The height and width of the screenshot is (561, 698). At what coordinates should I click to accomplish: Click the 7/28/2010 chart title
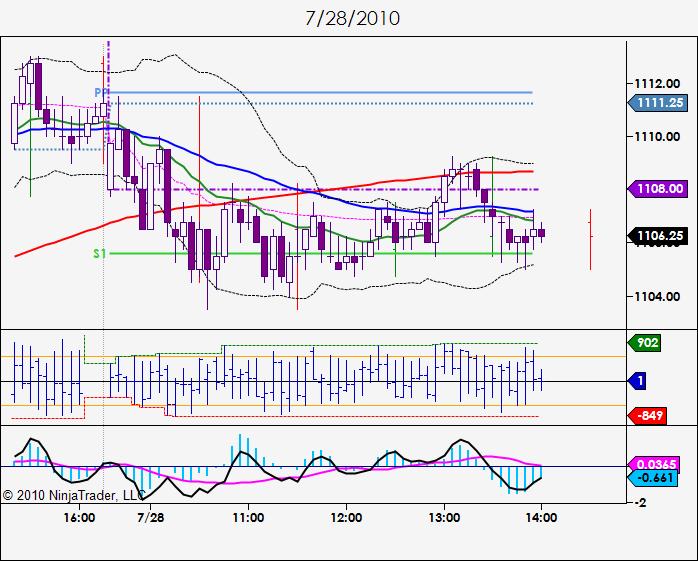coord(353,18)
